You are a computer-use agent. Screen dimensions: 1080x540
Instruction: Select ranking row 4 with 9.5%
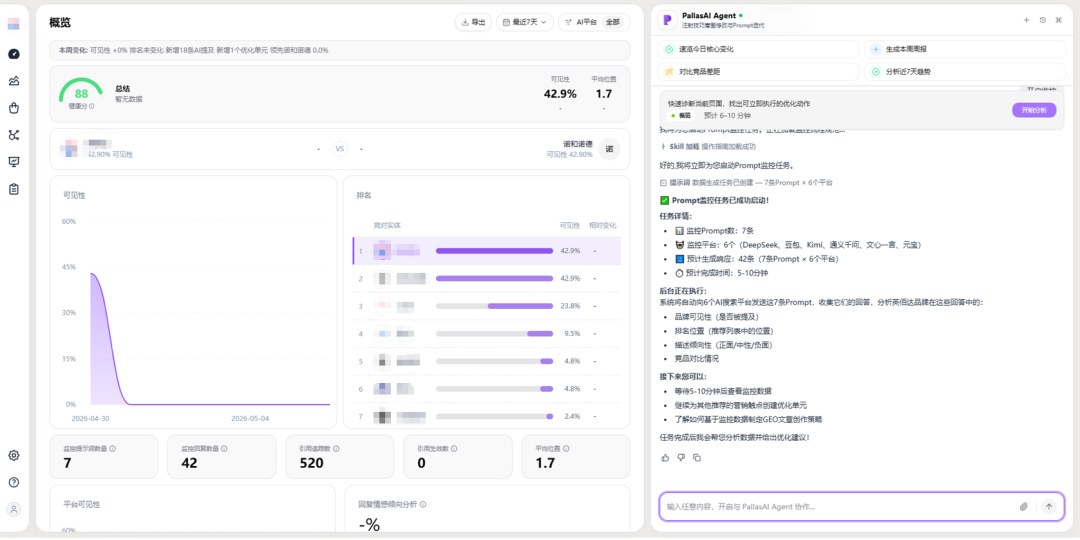(x=486, y=334)
